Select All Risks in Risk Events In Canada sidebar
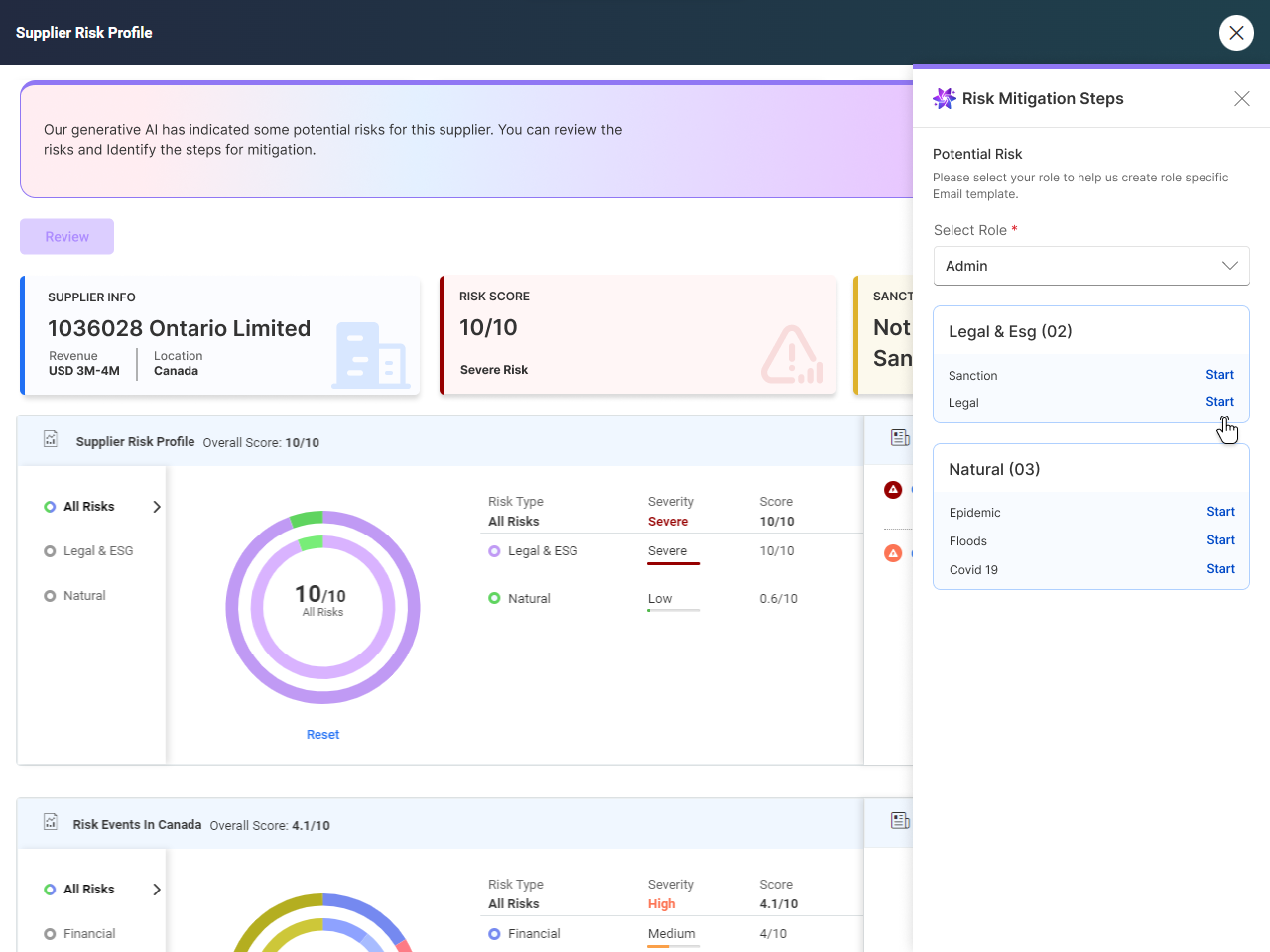 point(89,890)
